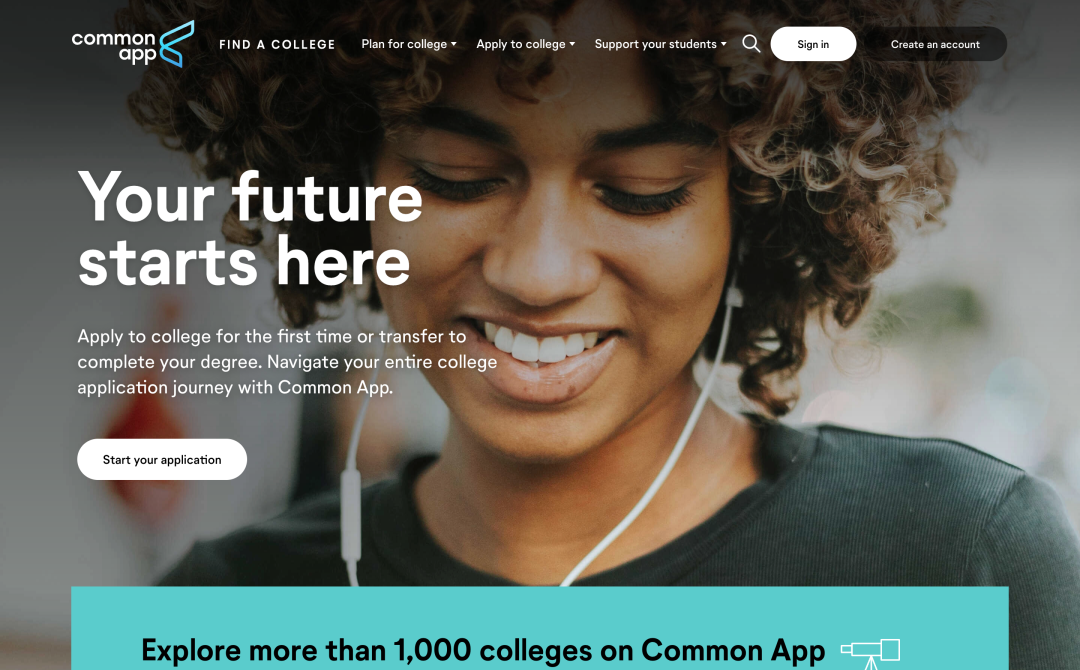
Task: Open the search magnifier icon
Action: [751, 44]
